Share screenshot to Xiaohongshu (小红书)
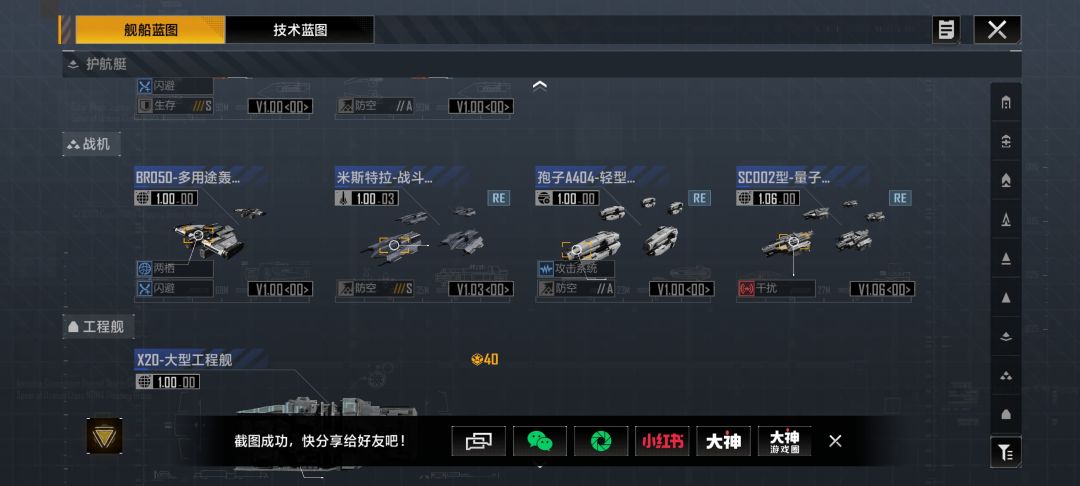Viewport: 1080px width, 486px height. pos(662,441)
